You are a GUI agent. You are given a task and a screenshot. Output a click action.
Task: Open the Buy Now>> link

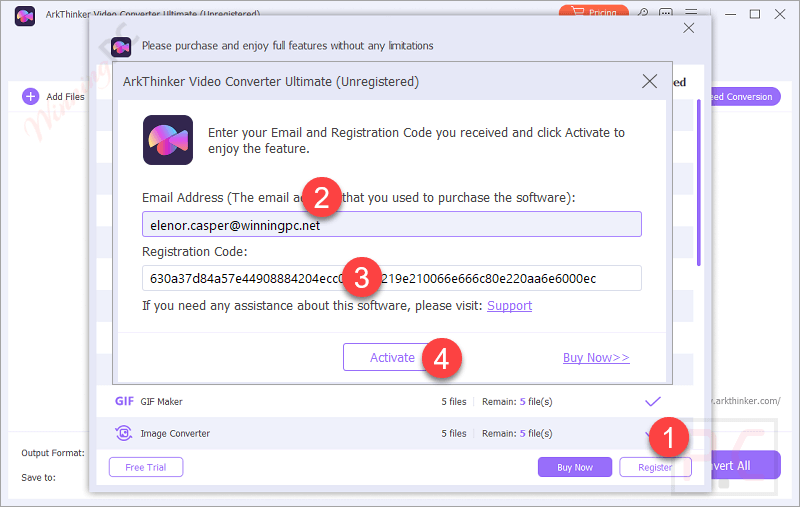[596, 358]
